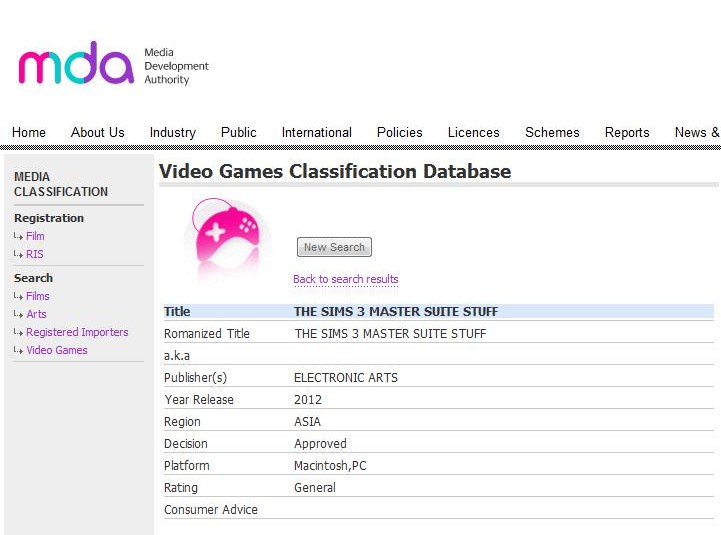Click the a.k.a label
Image resolution: width=721 pixels, height=535 pixels.
(x=177, y=356)
